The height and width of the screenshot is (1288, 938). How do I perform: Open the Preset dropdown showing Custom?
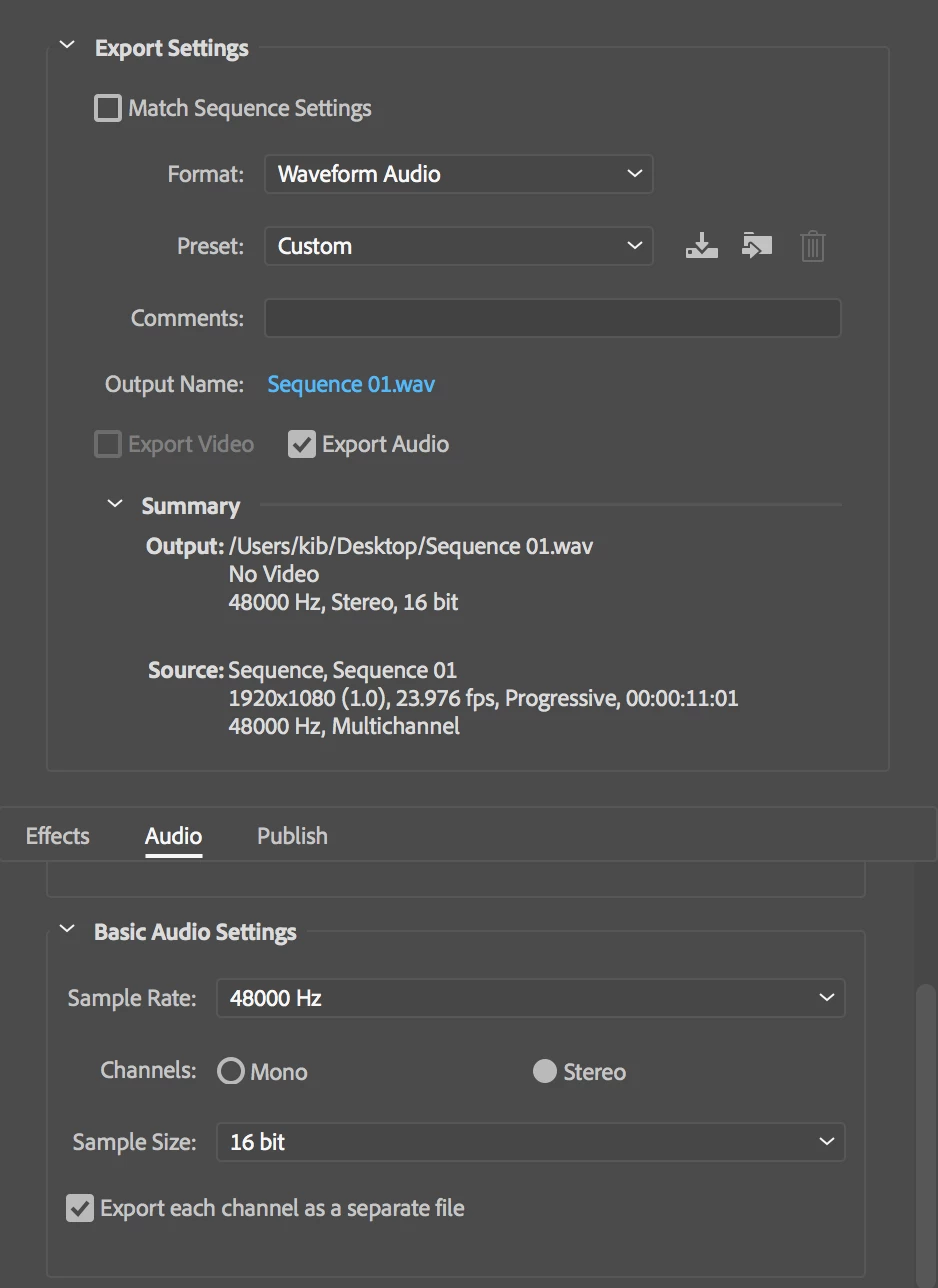tap(459, 246)
